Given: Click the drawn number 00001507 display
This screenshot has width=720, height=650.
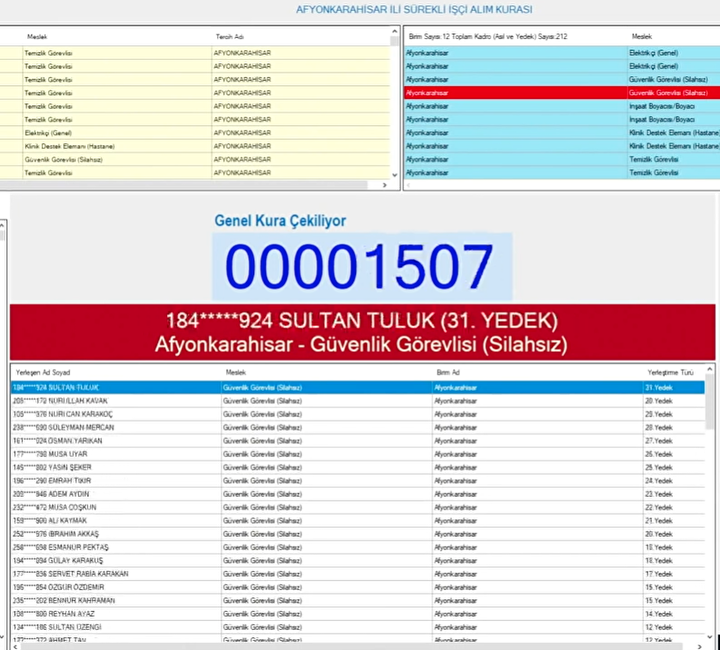Looking at the screenshot, I should [x=362, y=266].
